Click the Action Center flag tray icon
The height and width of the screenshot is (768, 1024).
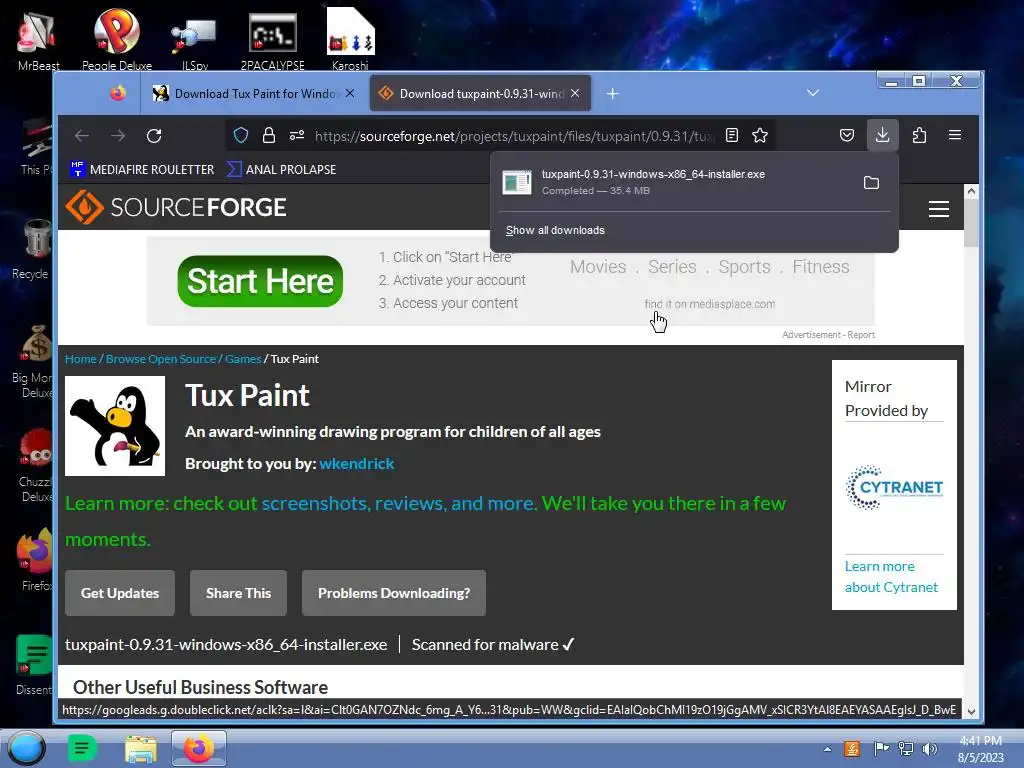[881, 749]
